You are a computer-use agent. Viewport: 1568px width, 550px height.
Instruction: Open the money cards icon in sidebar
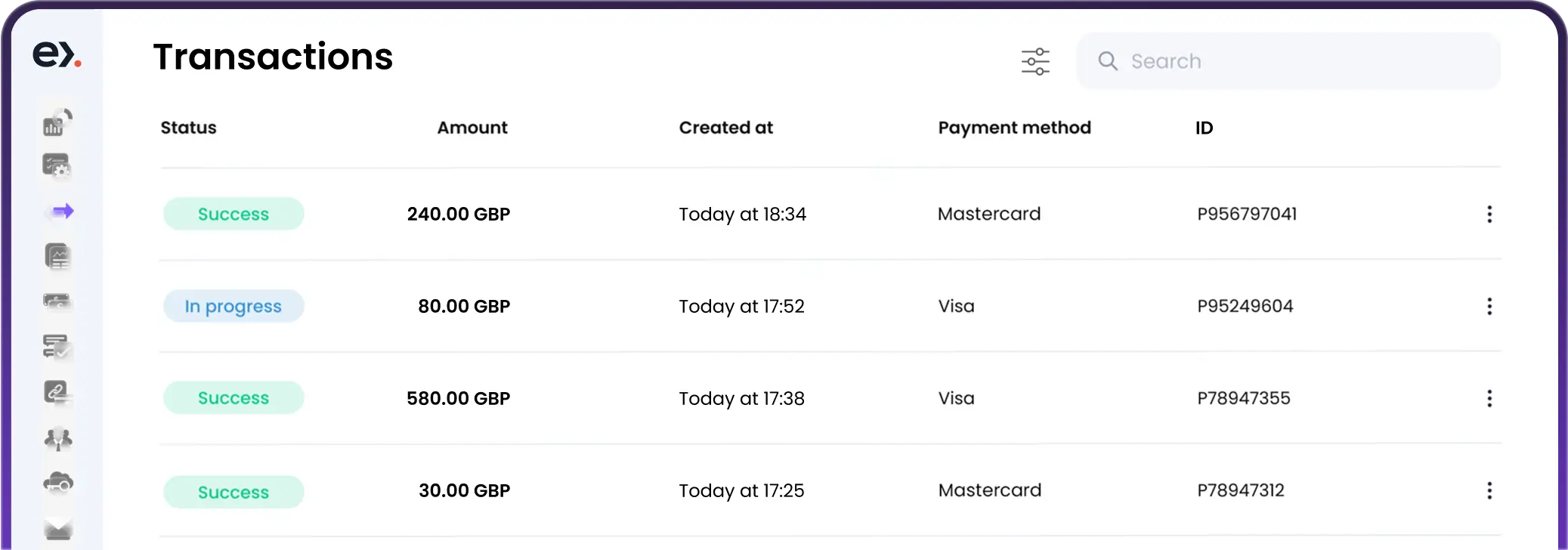(57, 302)
